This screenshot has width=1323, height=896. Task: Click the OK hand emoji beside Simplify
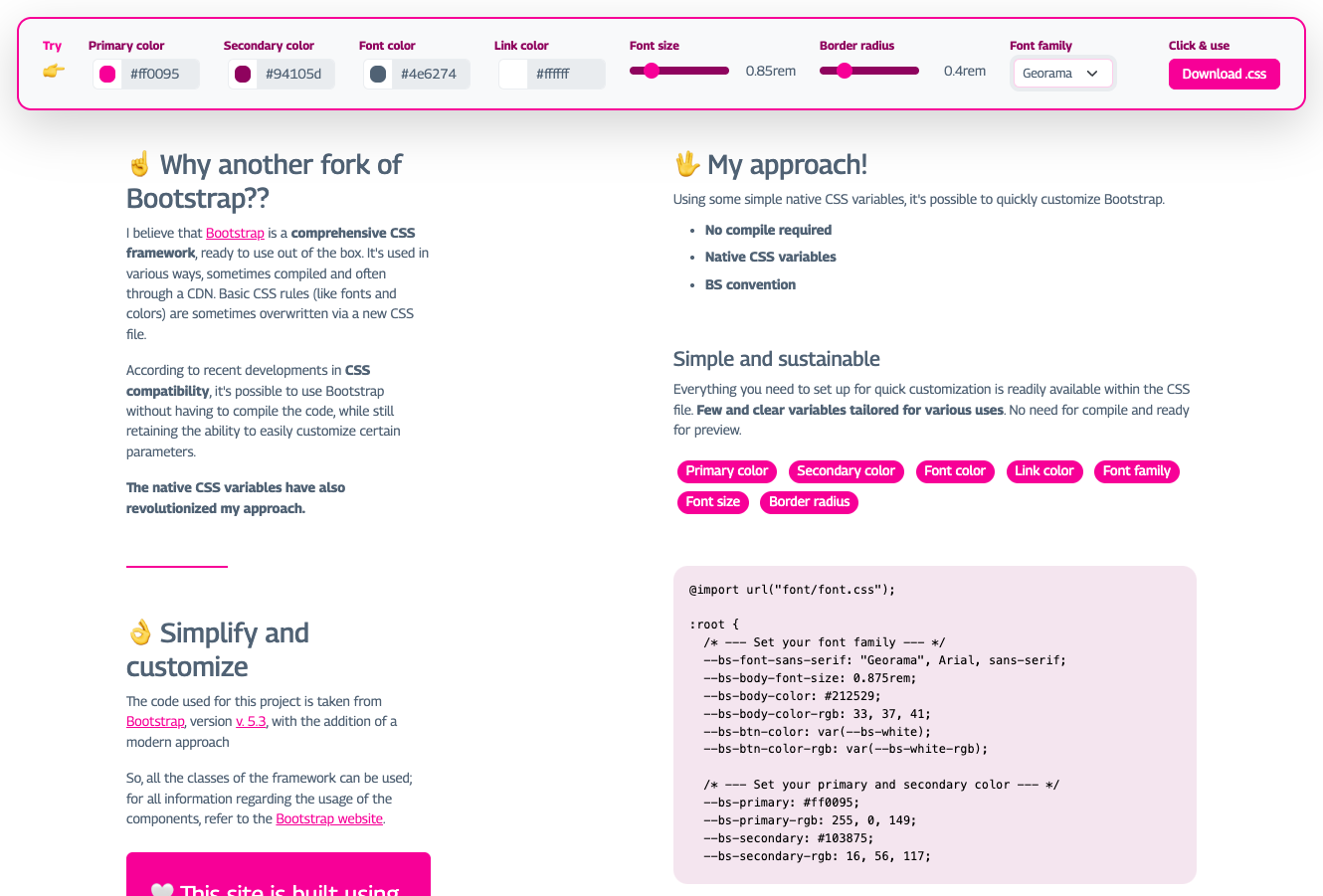tap(139, 632)
